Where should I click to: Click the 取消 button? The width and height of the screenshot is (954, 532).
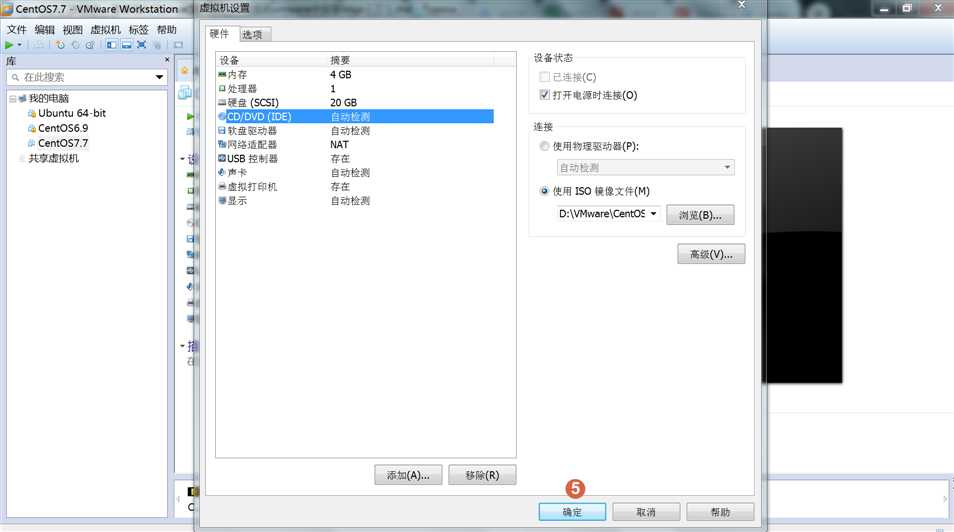pyautogui.click(x=646, y=513)
